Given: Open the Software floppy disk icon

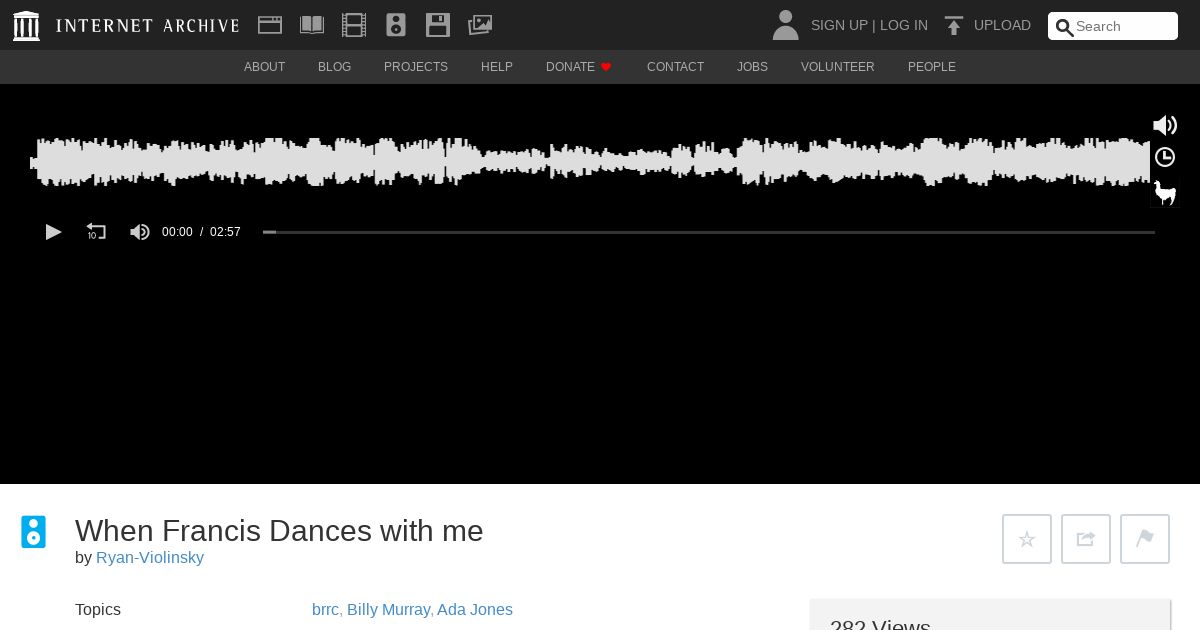Looking at the screenshot, I should [x=438, y=25].
